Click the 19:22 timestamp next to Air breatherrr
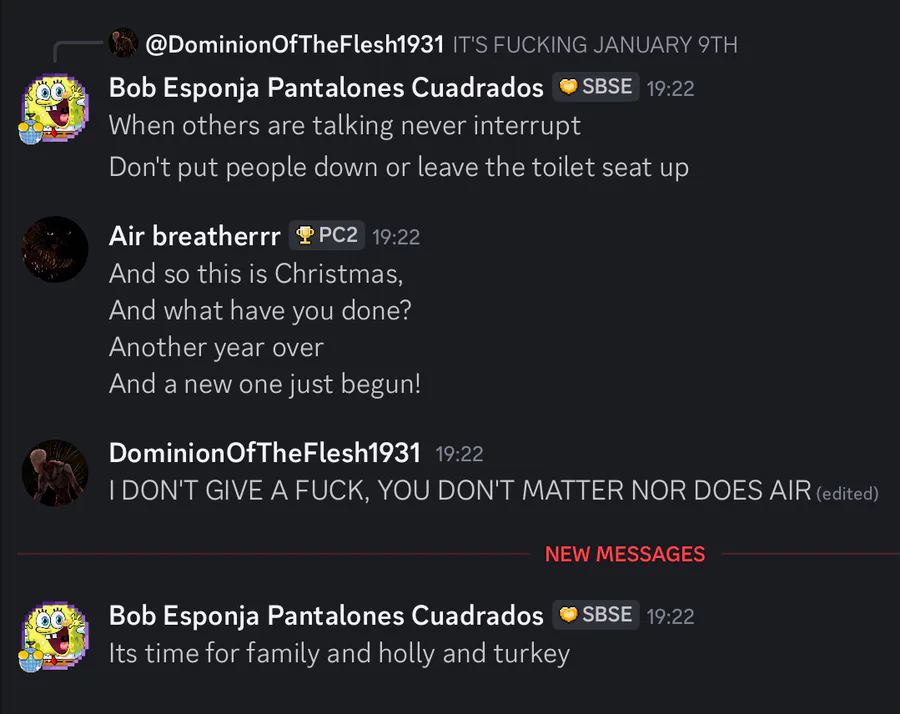900x714 pixels. point(396,237)
